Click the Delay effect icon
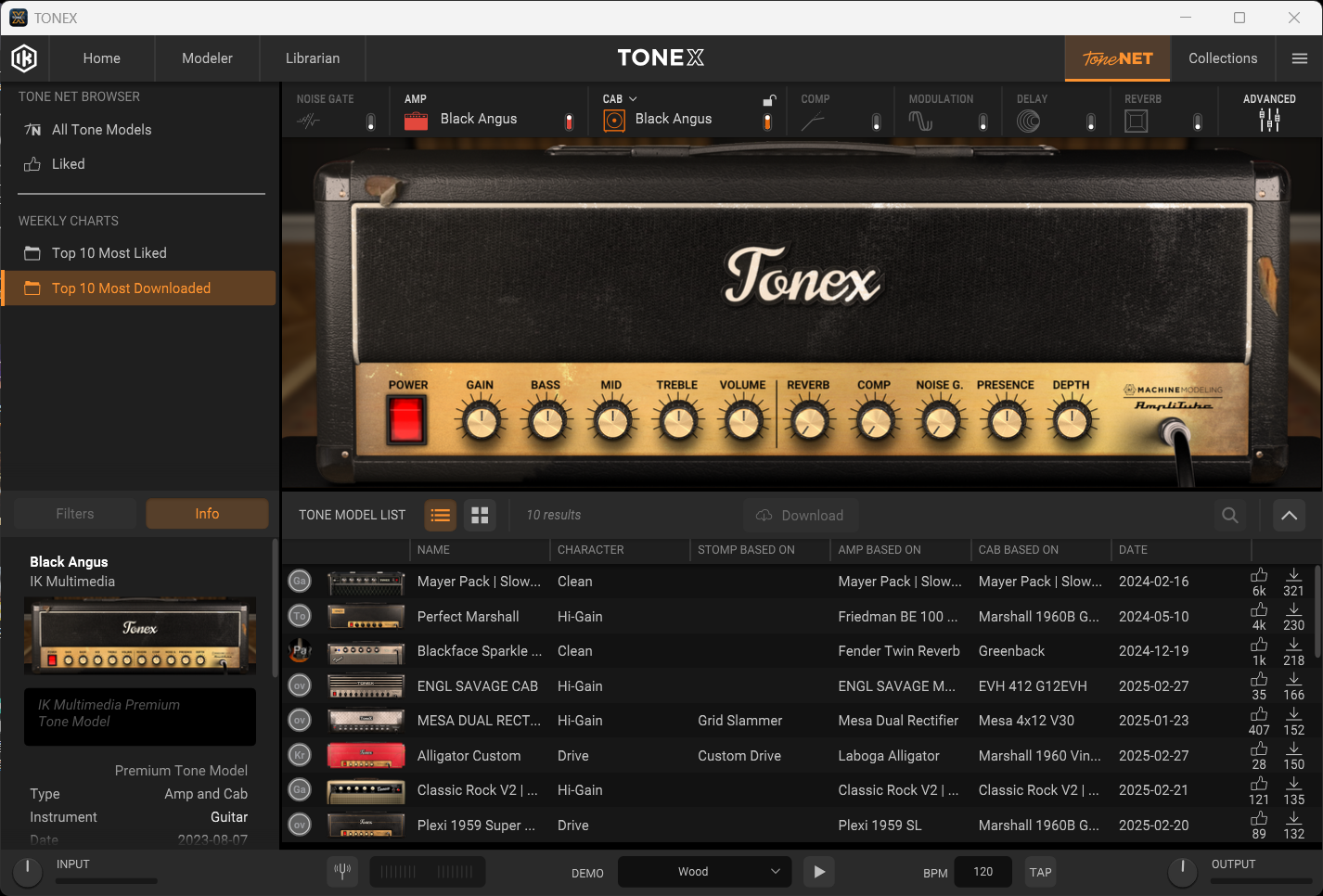Image resolution: width=1323 pixels, height=896 pixels. click(1028, 121)
